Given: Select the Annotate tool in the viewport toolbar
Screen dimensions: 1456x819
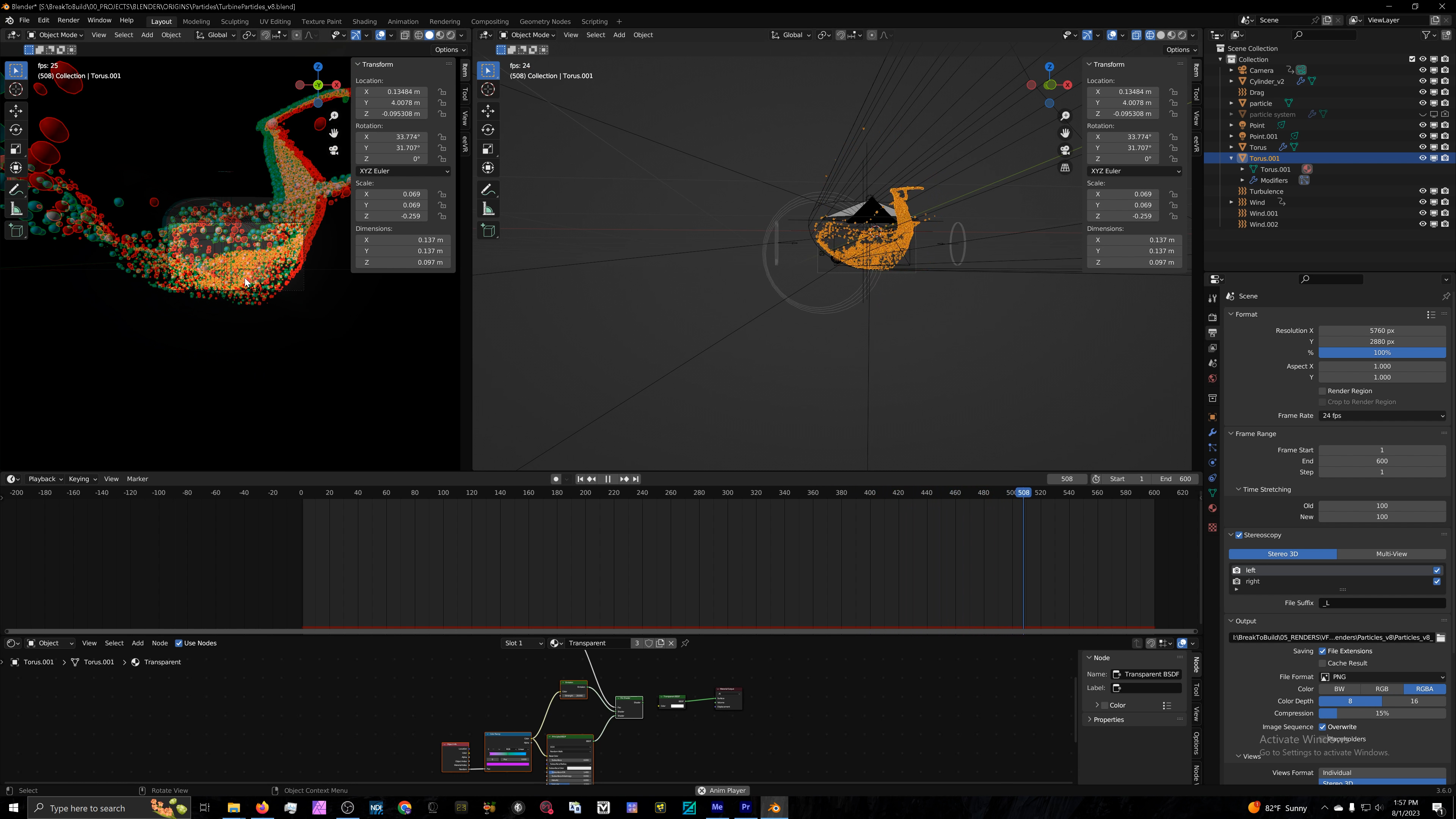Looking at the screenshot, I should point(16,189).
